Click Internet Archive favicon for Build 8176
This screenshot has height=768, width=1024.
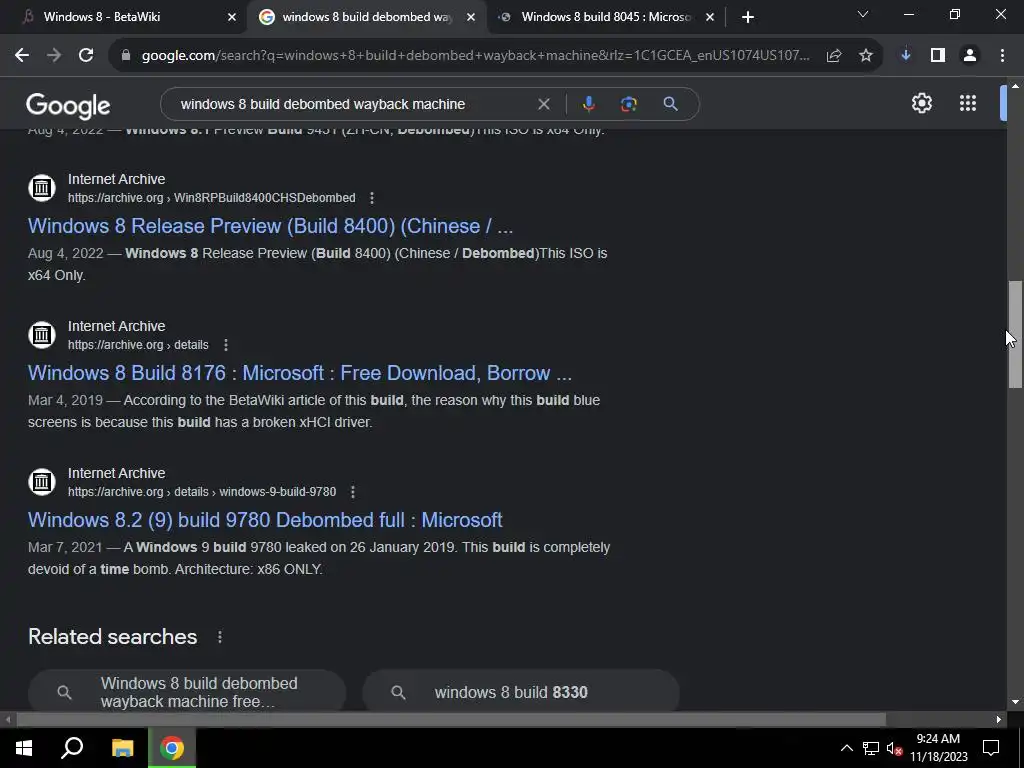(42, 335)
